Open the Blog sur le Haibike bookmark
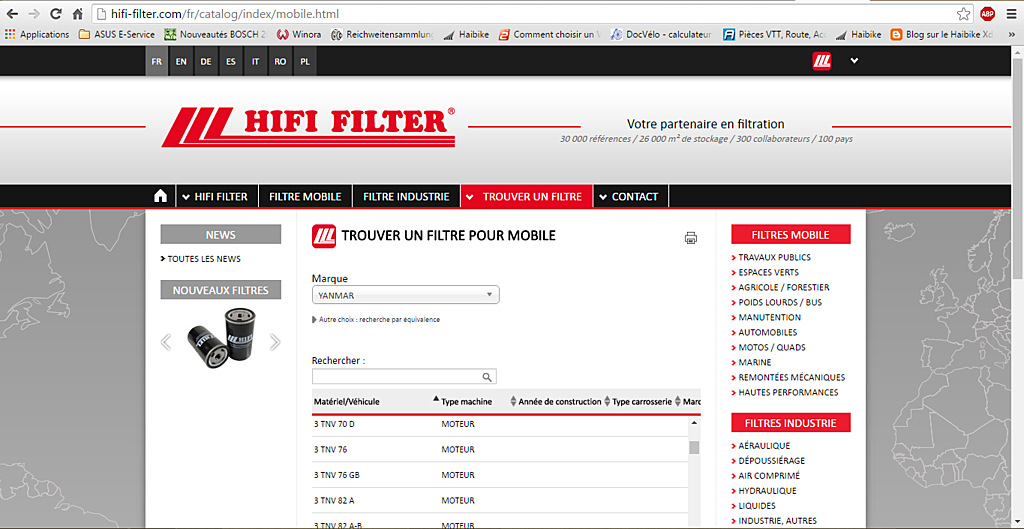This screenshot has width=1024, height=529. (942, 35)
